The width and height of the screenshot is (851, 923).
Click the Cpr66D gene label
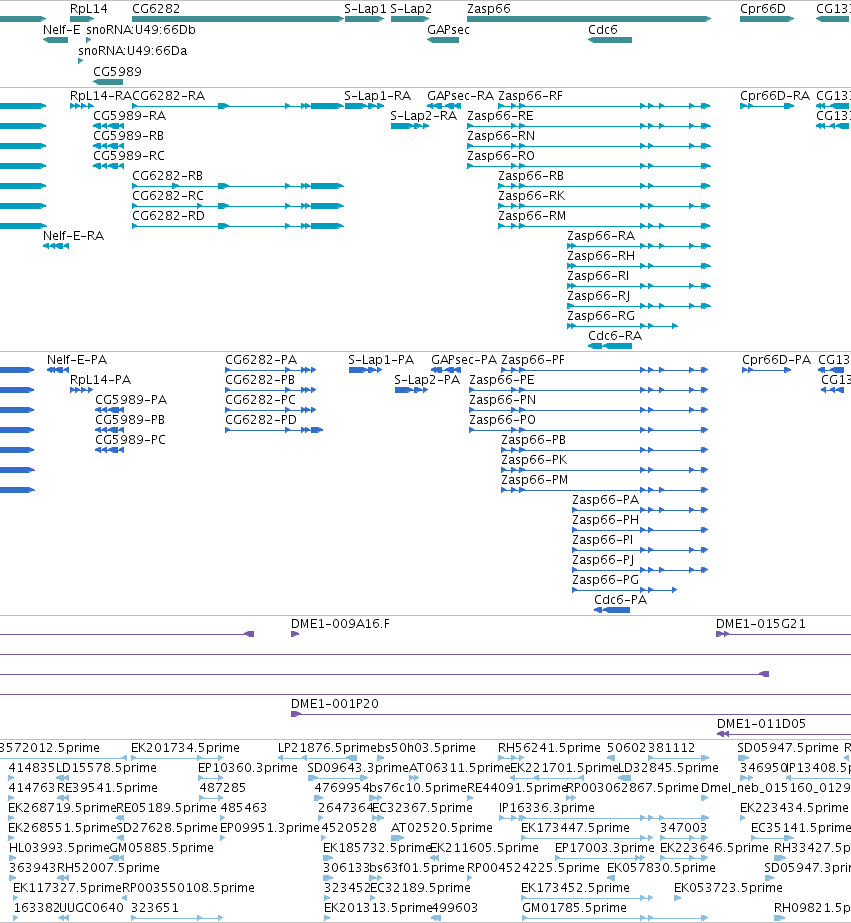coord(763,9)
